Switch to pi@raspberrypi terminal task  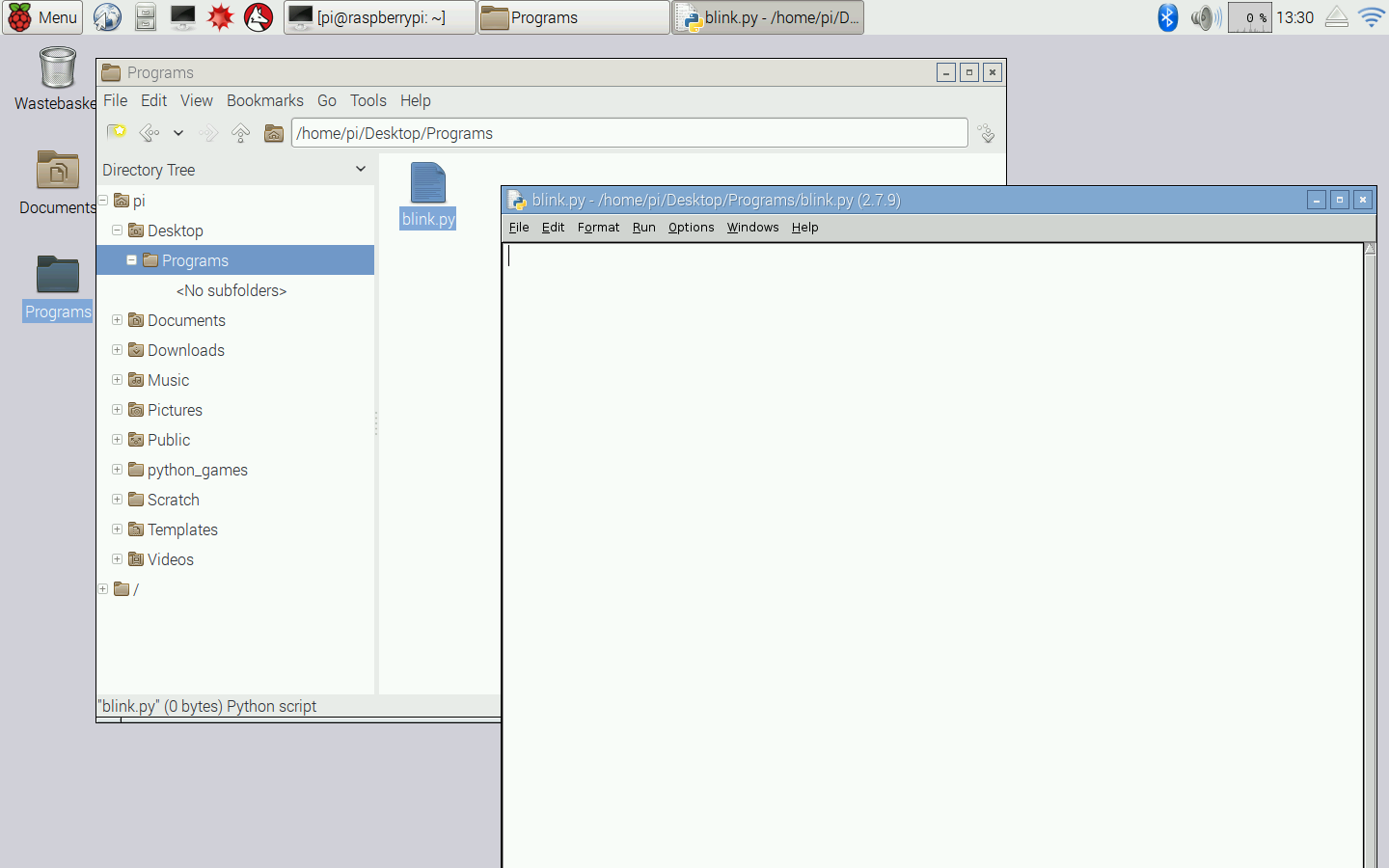pyautogui.click(x=380, y=17)
